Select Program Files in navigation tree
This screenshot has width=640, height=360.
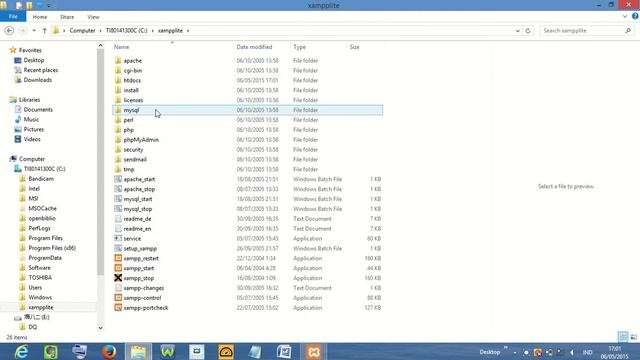click(x=45, y=238)
